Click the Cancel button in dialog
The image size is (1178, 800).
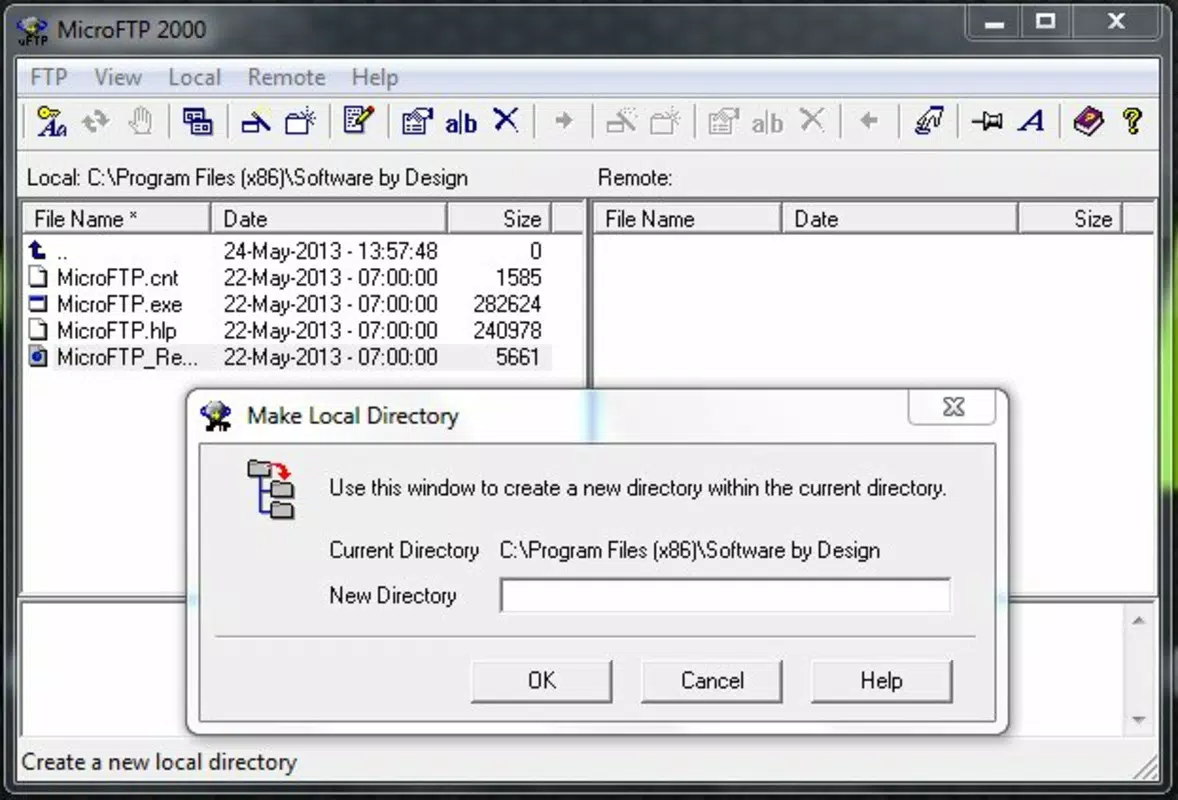(x=711, y=681)
